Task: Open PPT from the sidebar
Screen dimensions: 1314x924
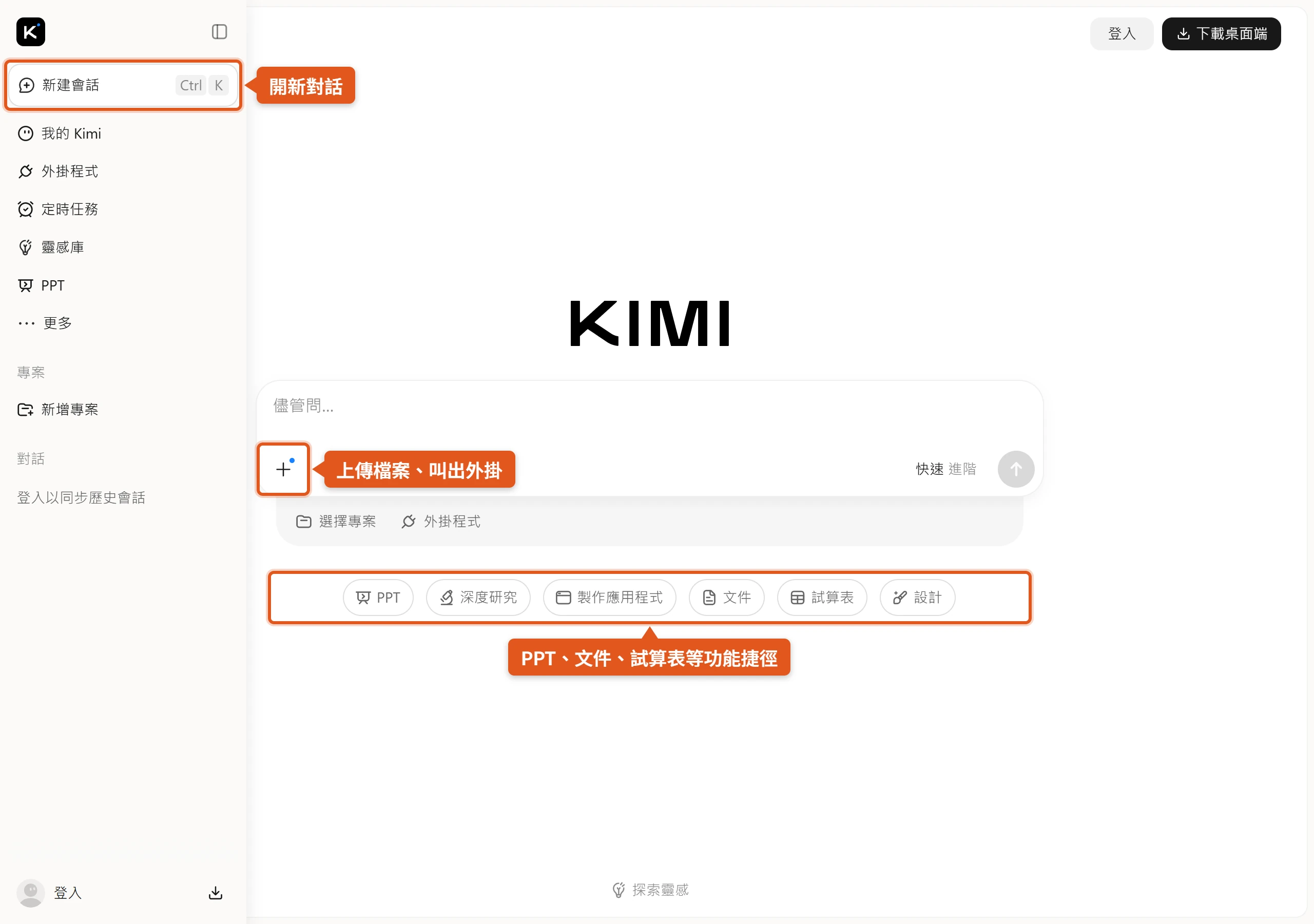Action: point(41,285)
